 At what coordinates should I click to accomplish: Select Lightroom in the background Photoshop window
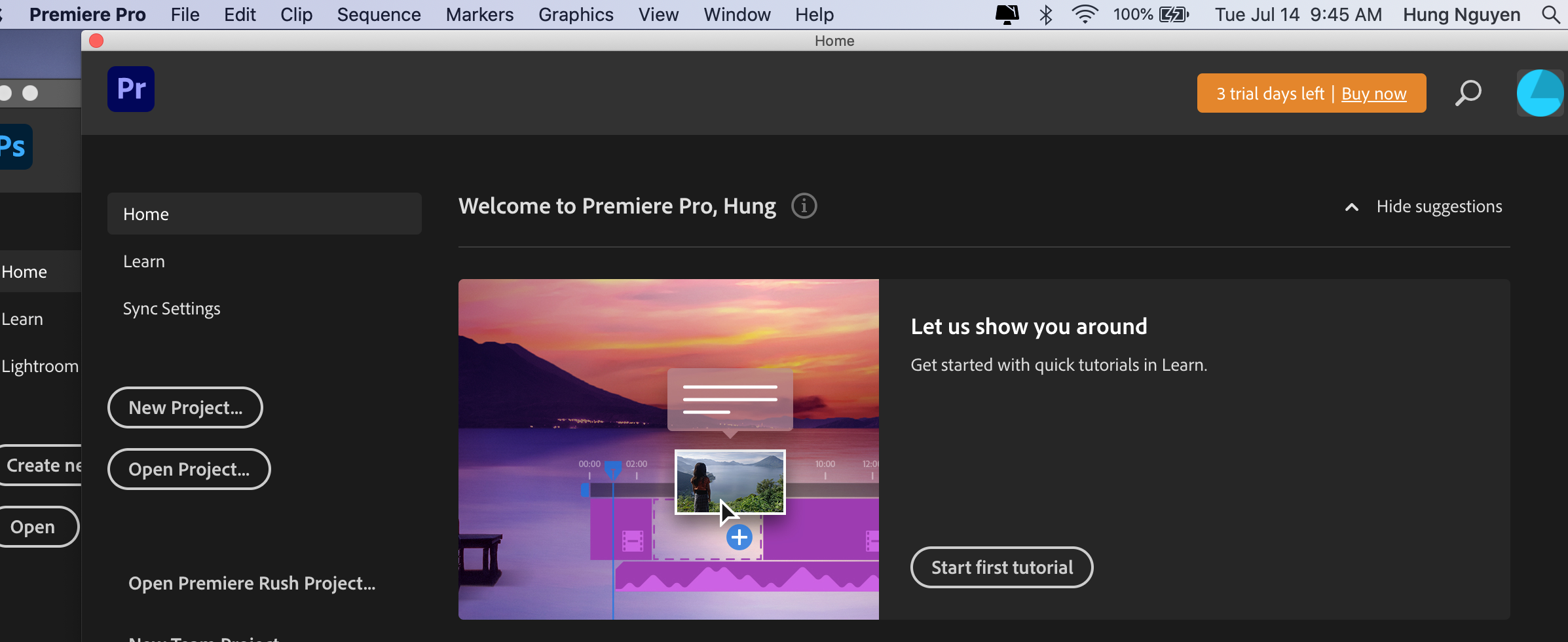(x=39, y=366)
